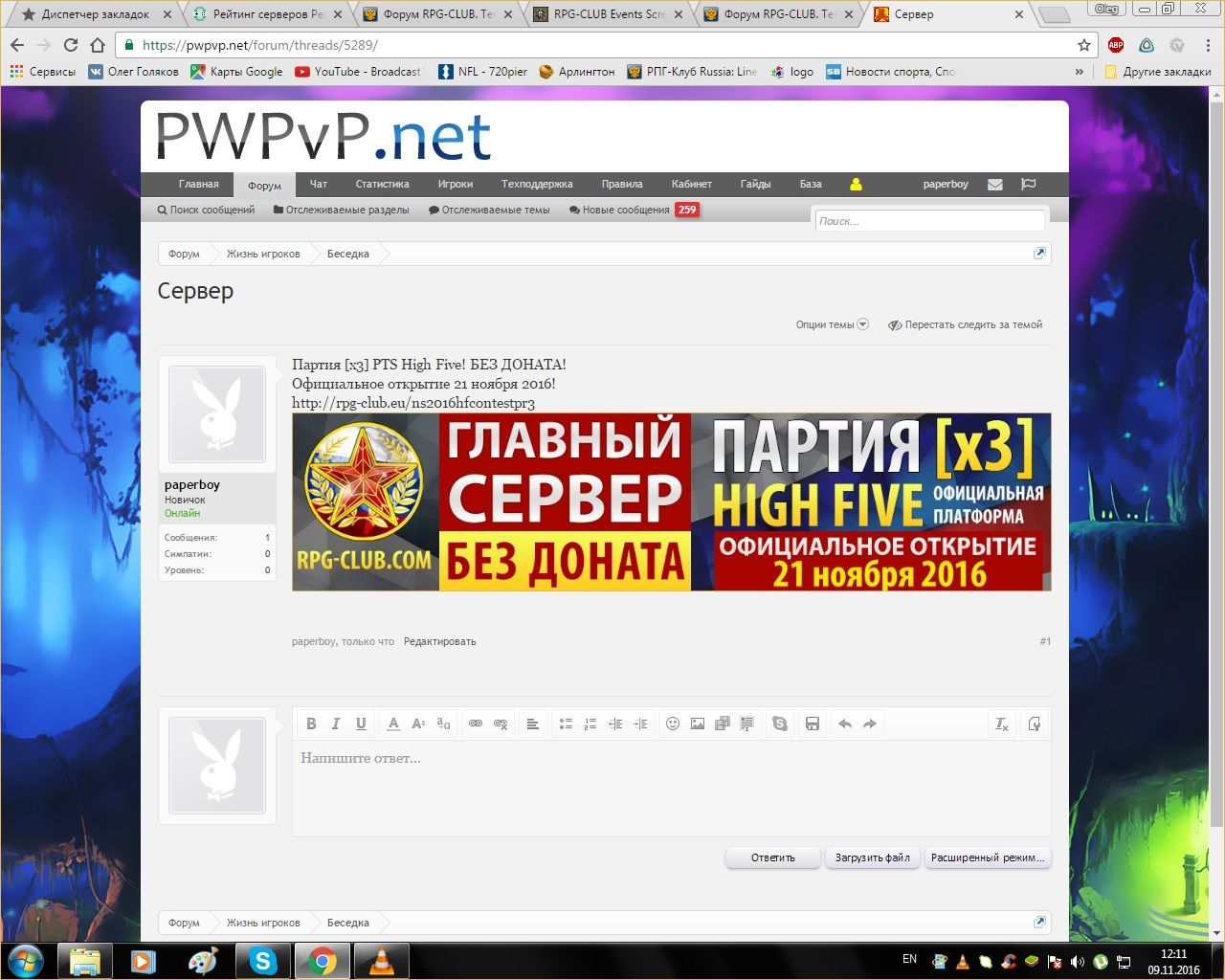Edit the post via 'Редактировать' link
This screenshot has height=980, width=1225.
[440, 641]
